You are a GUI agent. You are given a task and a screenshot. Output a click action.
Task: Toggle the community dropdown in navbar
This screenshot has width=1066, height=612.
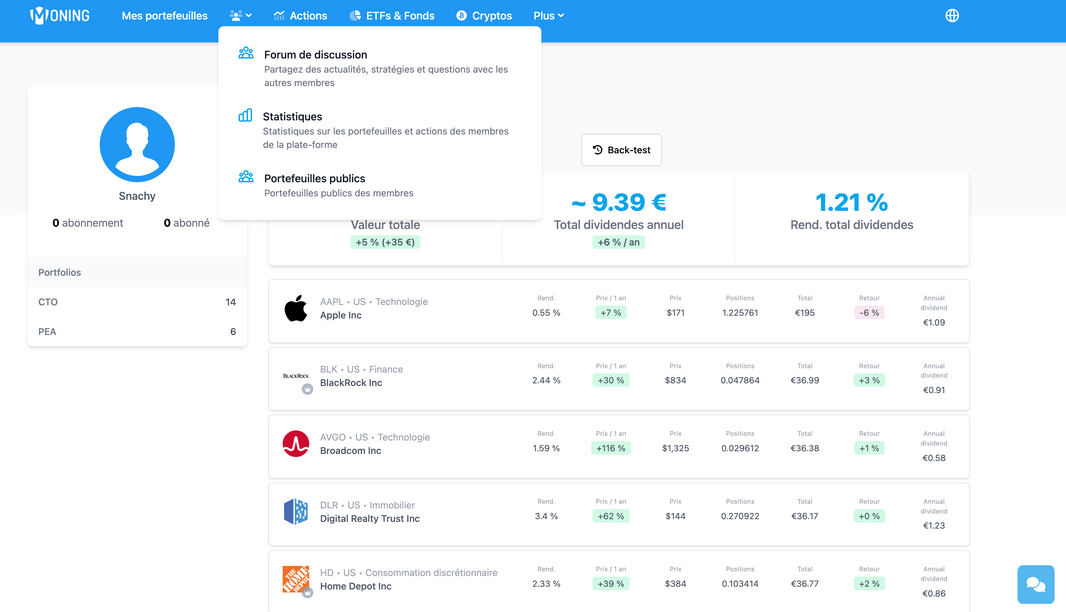(241, 16)
